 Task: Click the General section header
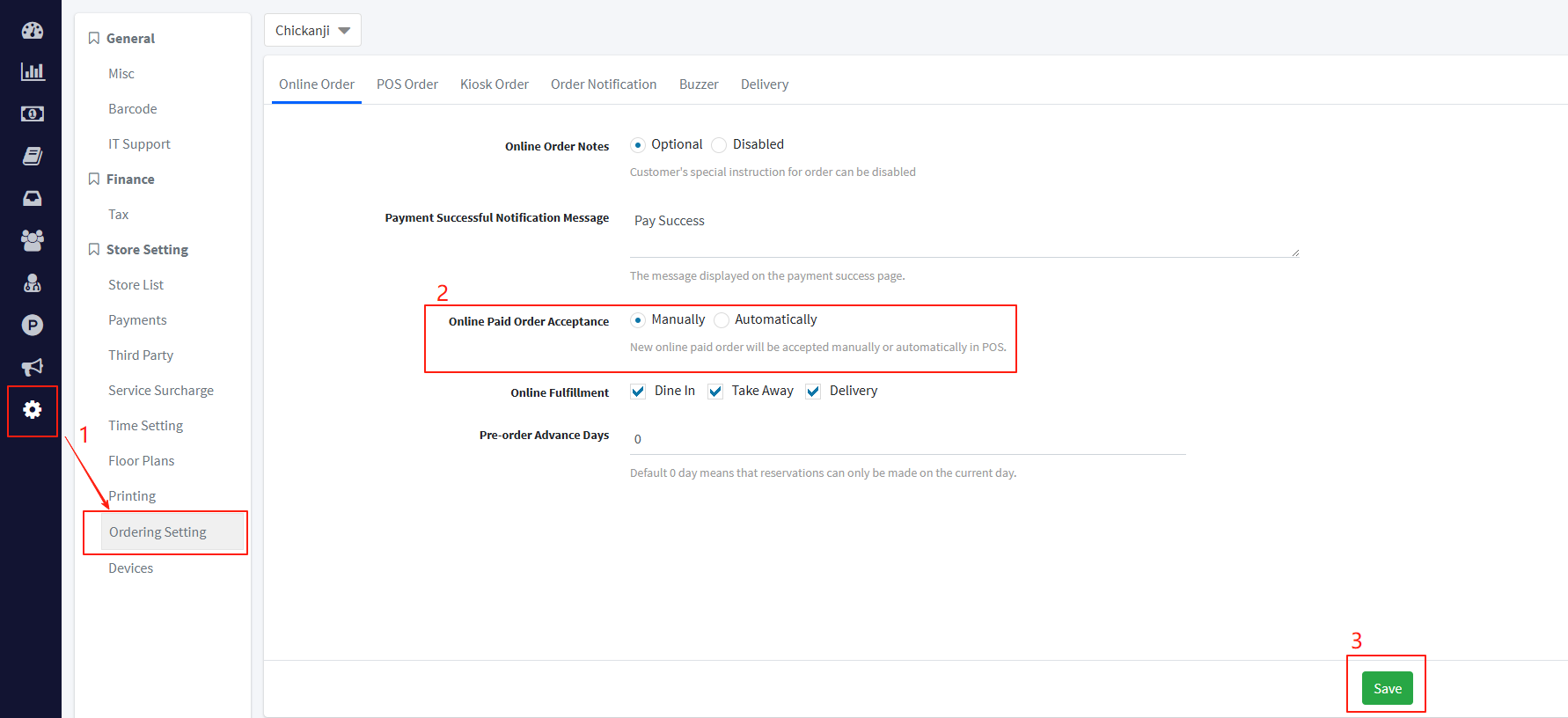[130, 38]
